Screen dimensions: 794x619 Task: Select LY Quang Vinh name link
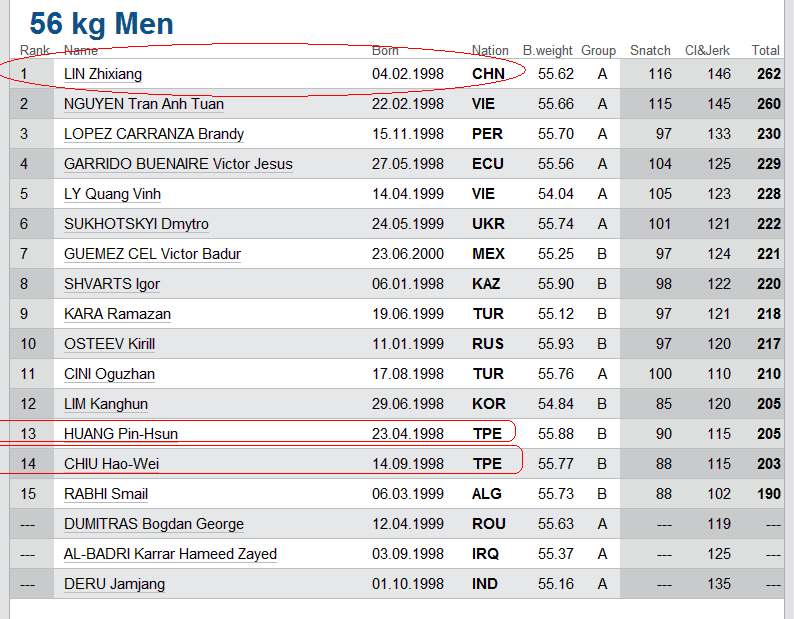[x=112, y=194]
